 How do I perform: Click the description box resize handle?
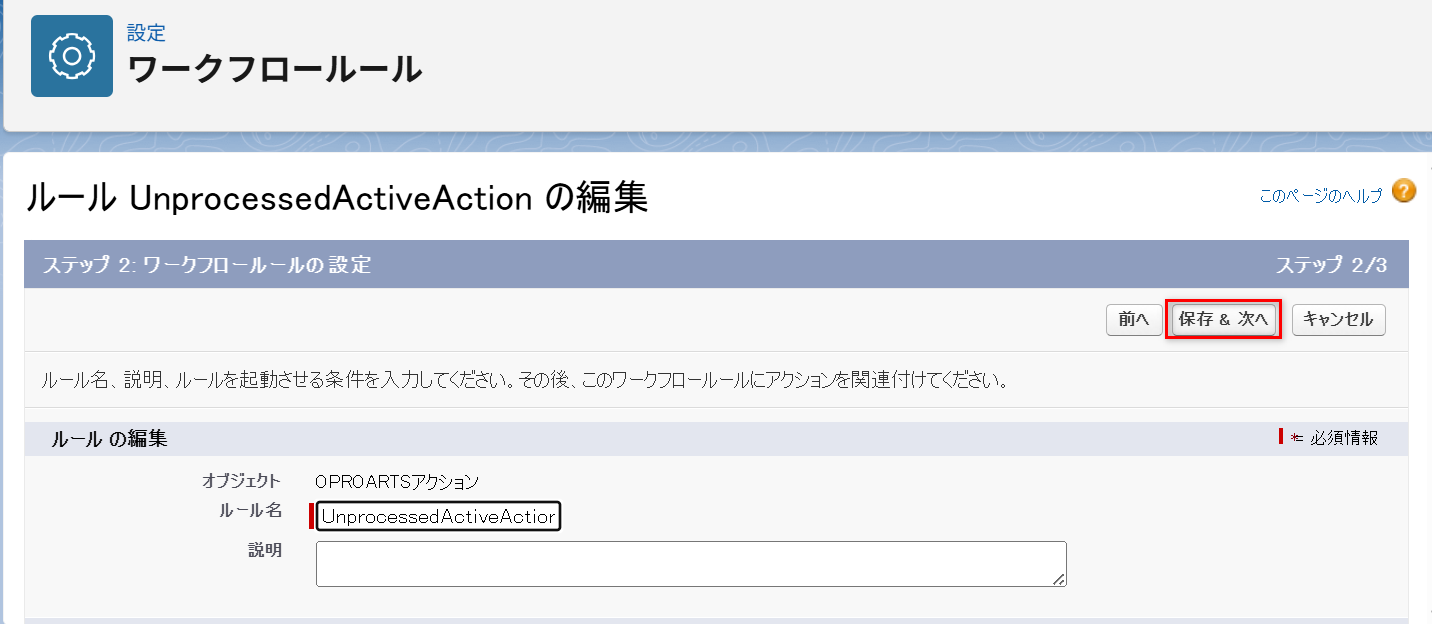pos(1059,579)
